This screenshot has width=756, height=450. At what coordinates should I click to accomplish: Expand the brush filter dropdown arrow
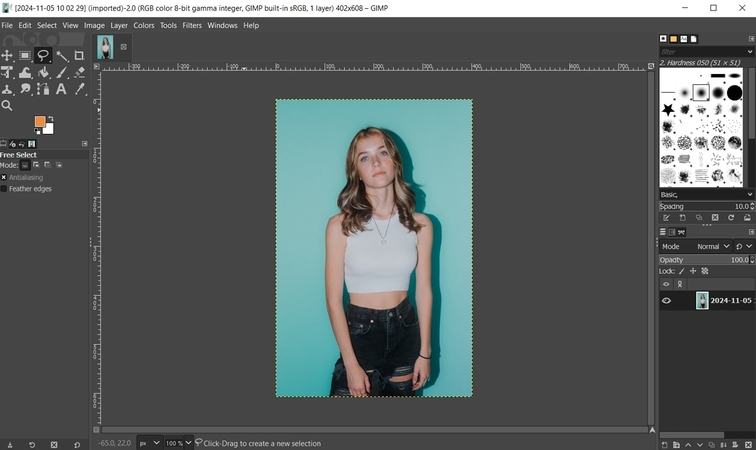pyautogui.click(x=750, y=52)
